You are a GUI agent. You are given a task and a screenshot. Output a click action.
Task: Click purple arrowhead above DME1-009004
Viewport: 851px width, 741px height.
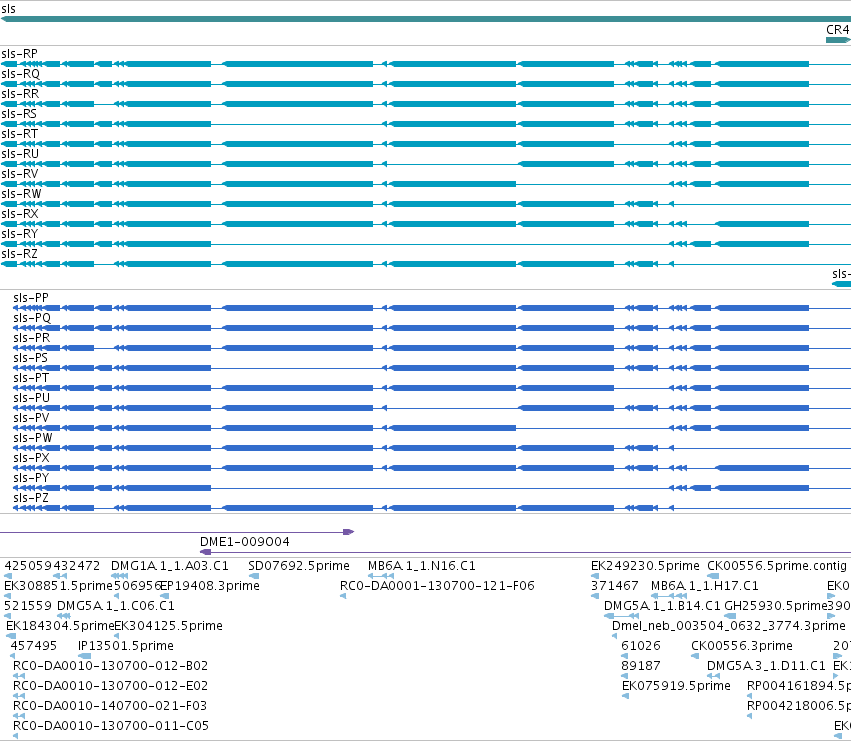pyautogui.click(x=349, y=532)
